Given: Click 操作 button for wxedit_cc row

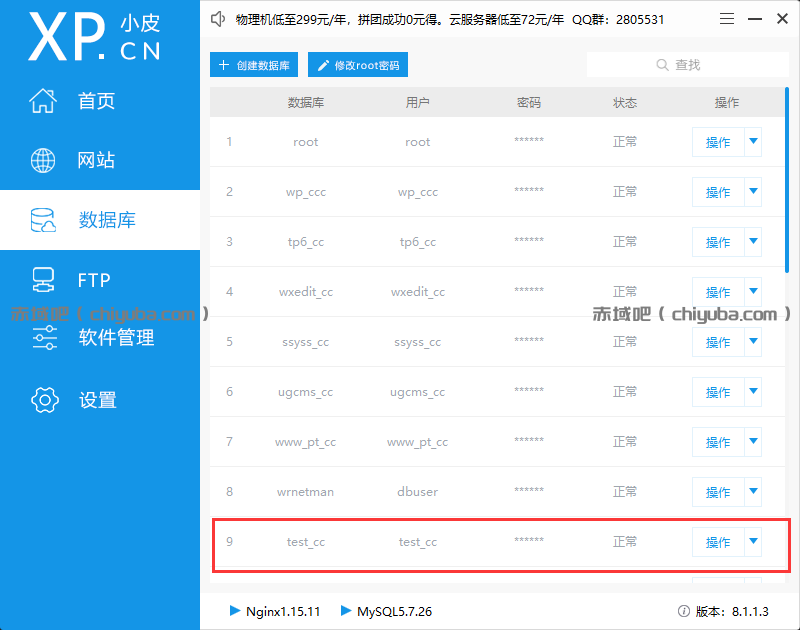Looking at the screenshot, I should (x=718, y=292).
